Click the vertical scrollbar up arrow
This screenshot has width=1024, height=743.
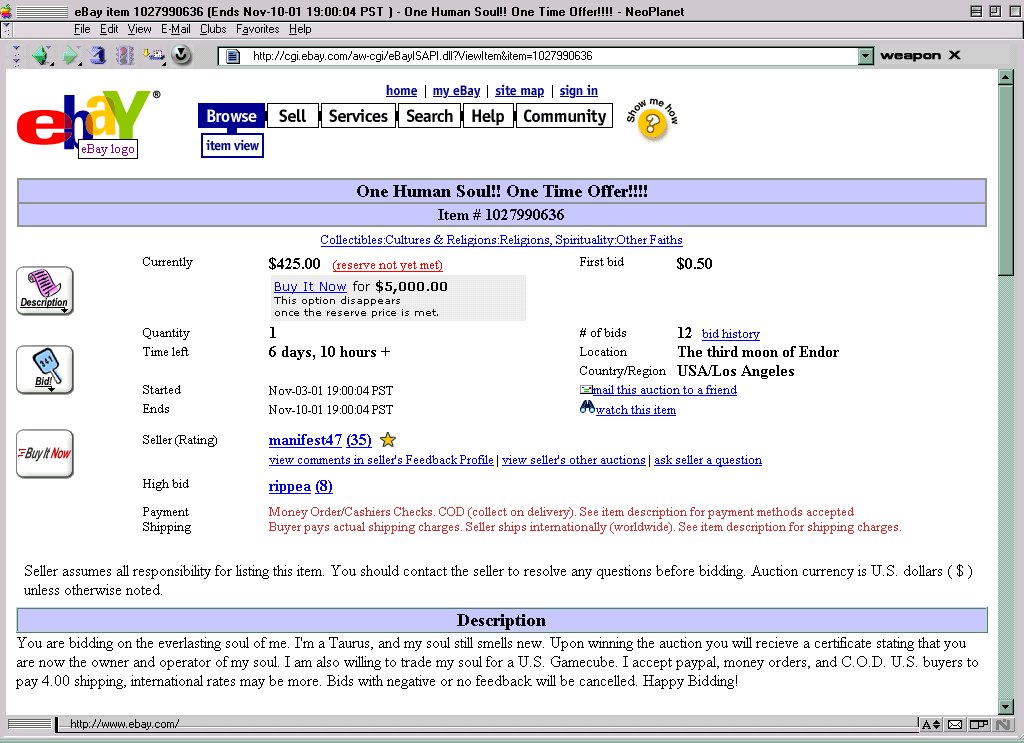coord(1006,78)
